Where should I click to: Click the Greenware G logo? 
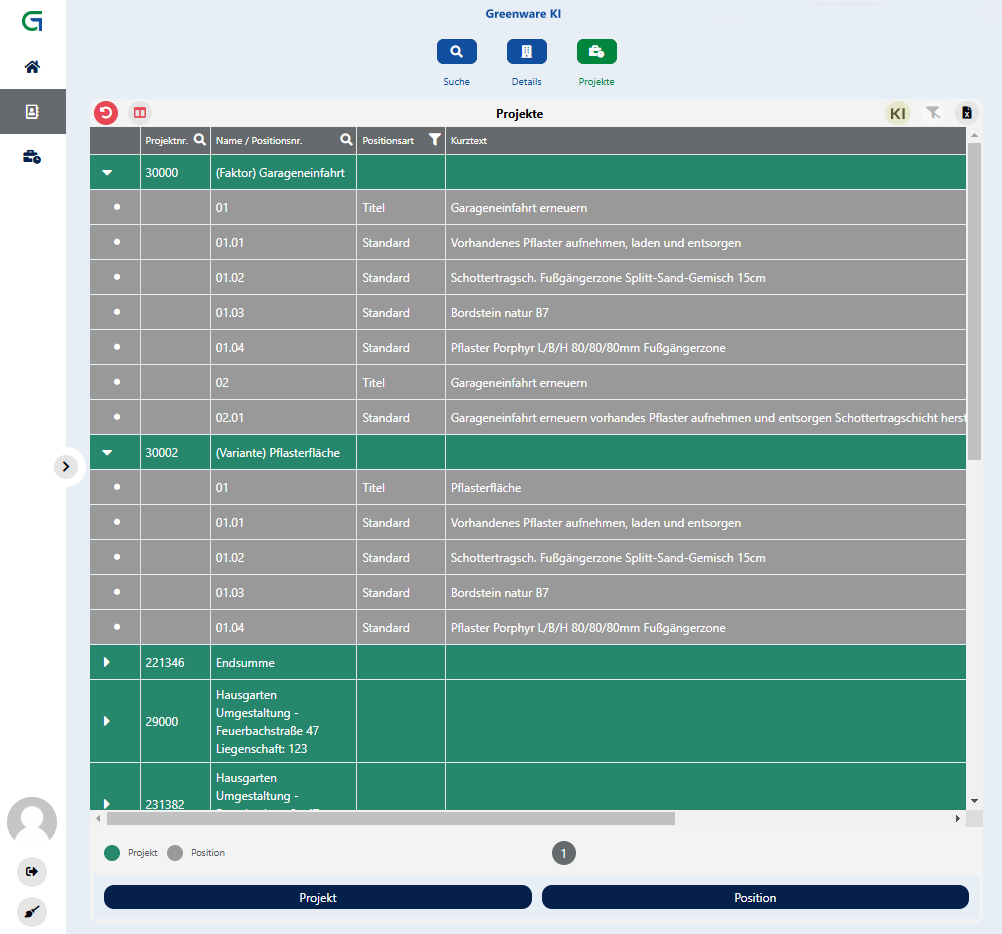coord(32,21)
